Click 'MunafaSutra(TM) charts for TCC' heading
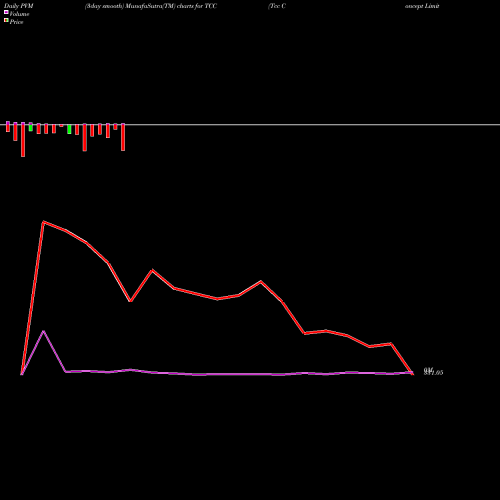This screenshot has height=500, width=500. coord(171,6)
